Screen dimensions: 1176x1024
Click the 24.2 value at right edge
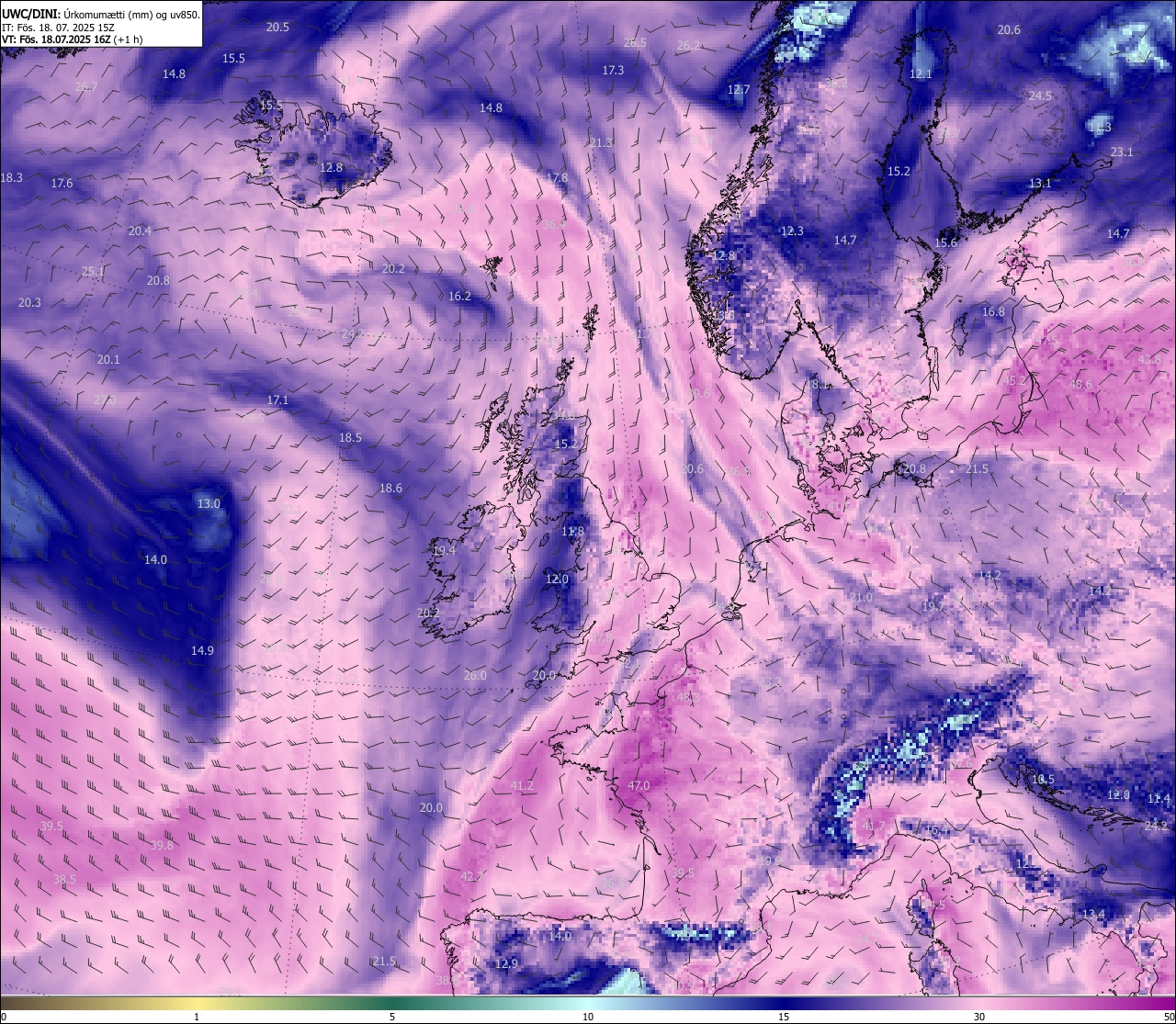pyautogui.click(x=1156, y=826)
